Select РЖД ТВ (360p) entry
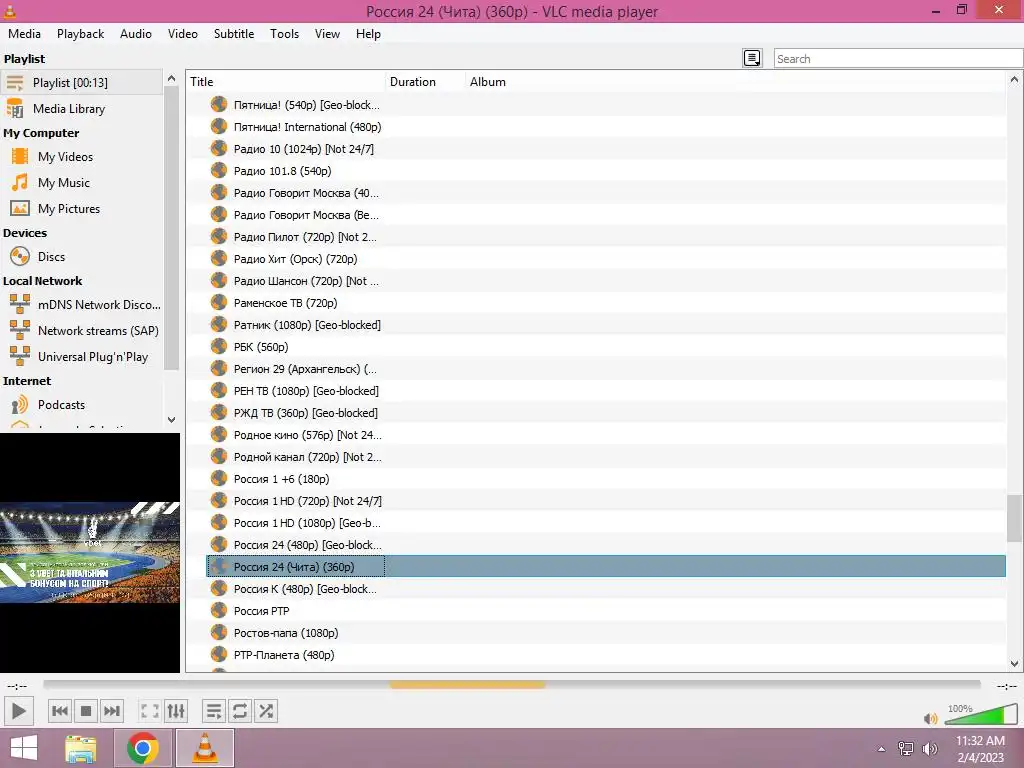Screen dimensions: 1024x768 click(x=305, y=413)
